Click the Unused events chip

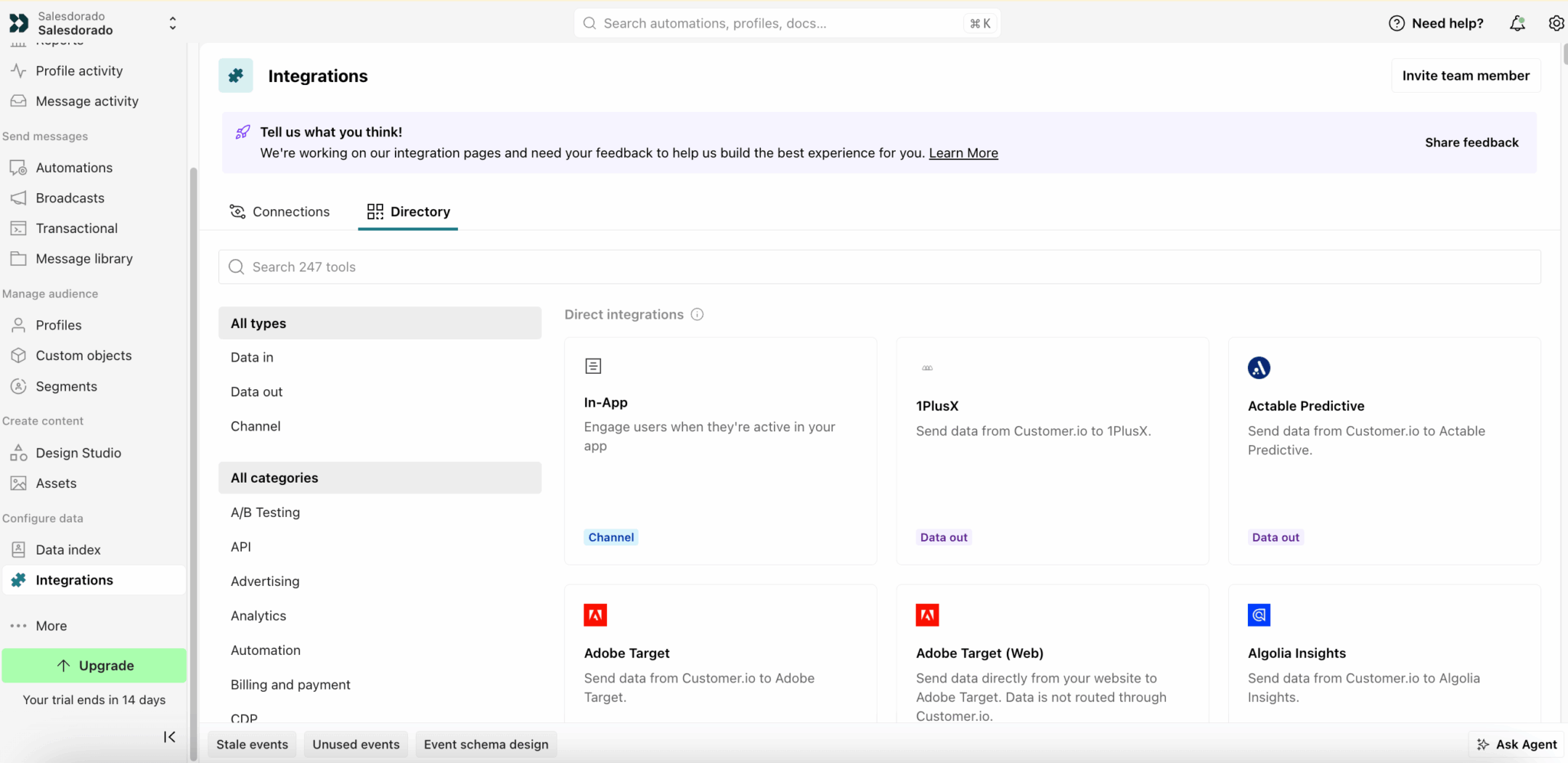356,745
